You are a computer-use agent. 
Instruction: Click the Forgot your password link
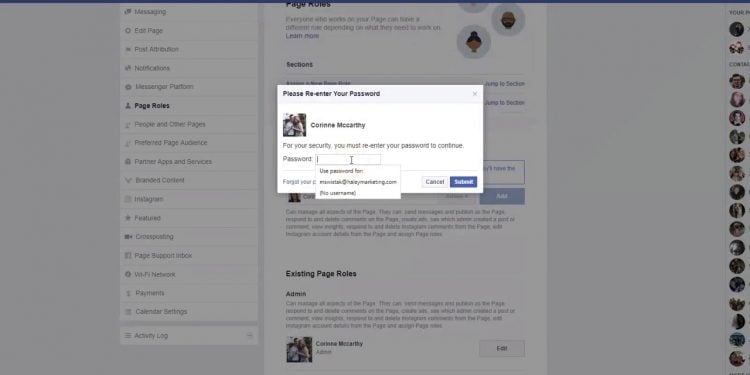point(299,182)
